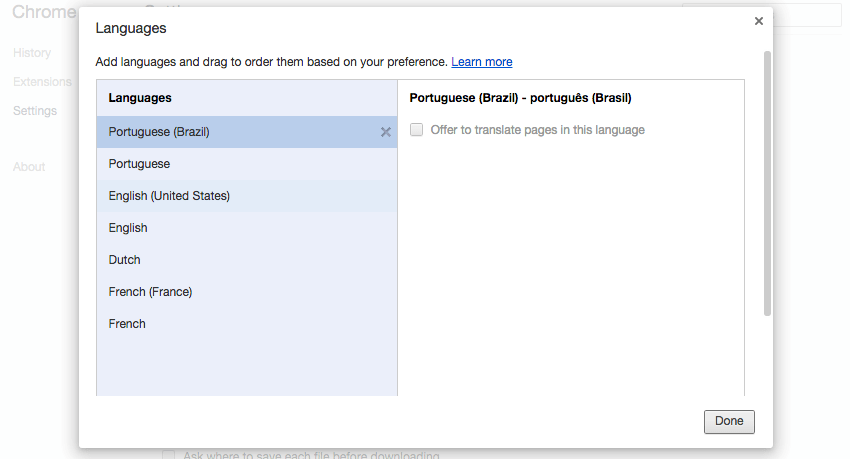Viewport: 850px width, 459px height.
Task: Choose English (United States) from the list
Action: point(169,196)
